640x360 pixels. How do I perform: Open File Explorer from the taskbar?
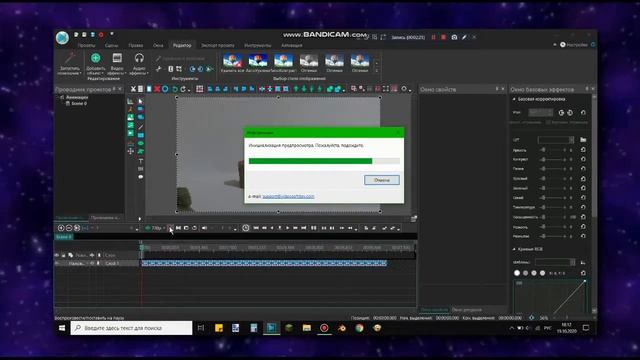pyautogui.click(x=307, y=328)
